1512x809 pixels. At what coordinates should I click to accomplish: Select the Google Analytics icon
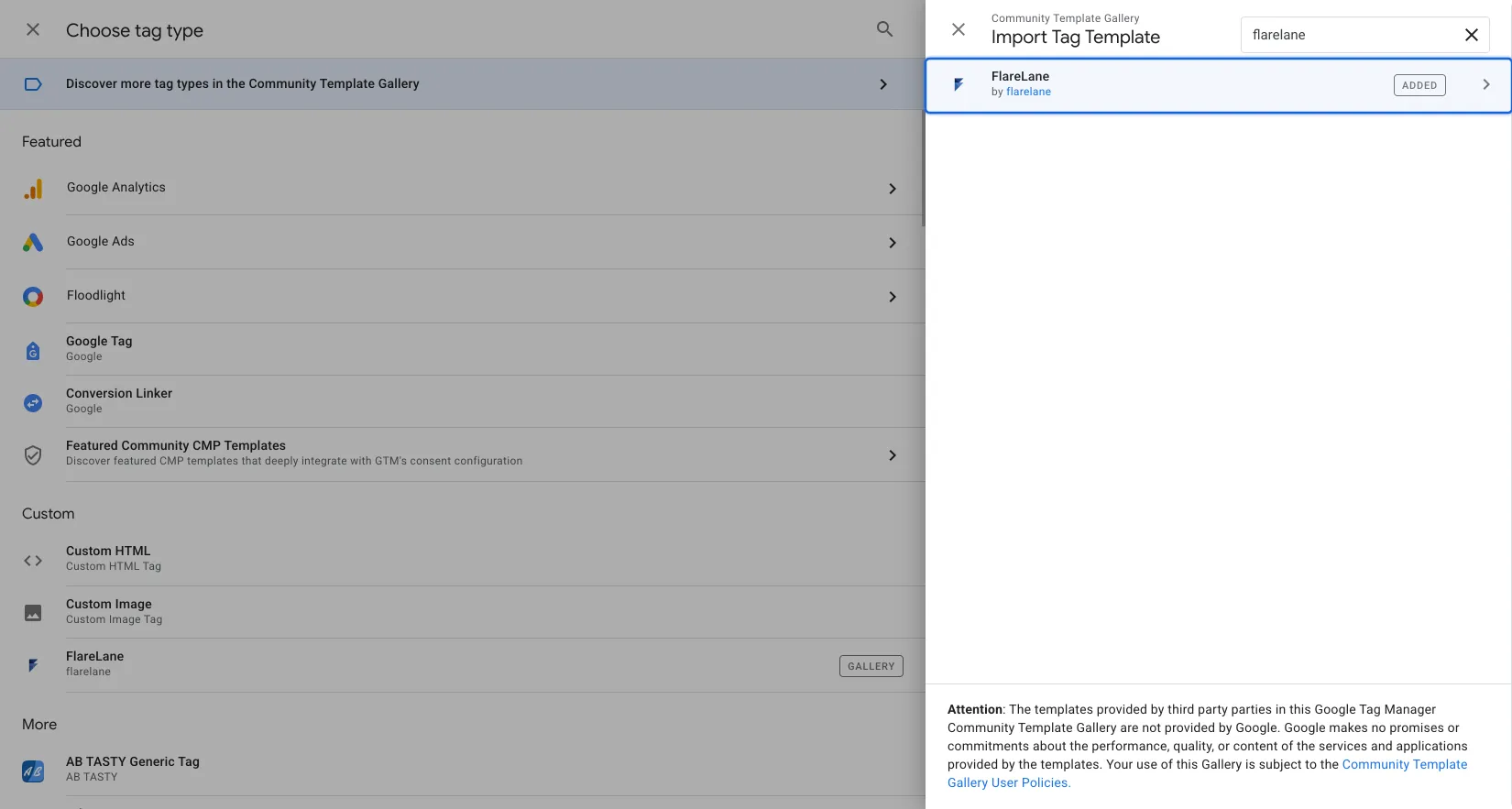33,189
